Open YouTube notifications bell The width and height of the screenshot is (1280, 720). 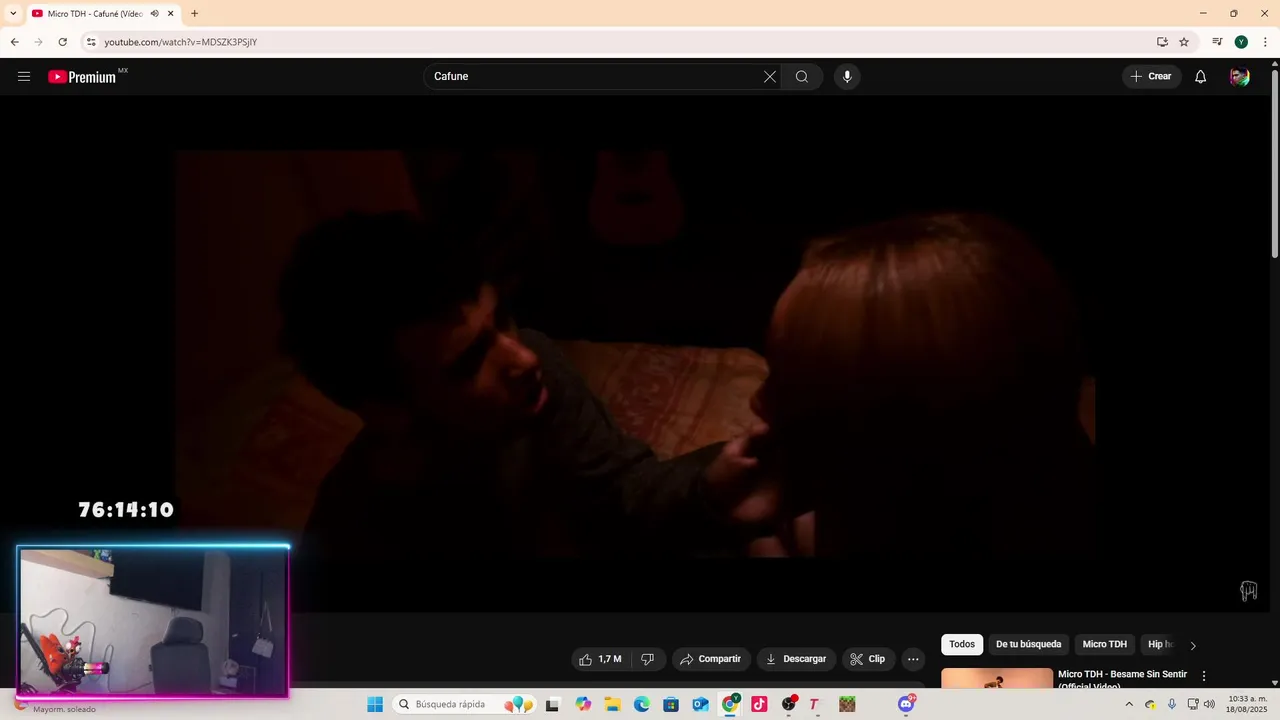(1200, 77)
